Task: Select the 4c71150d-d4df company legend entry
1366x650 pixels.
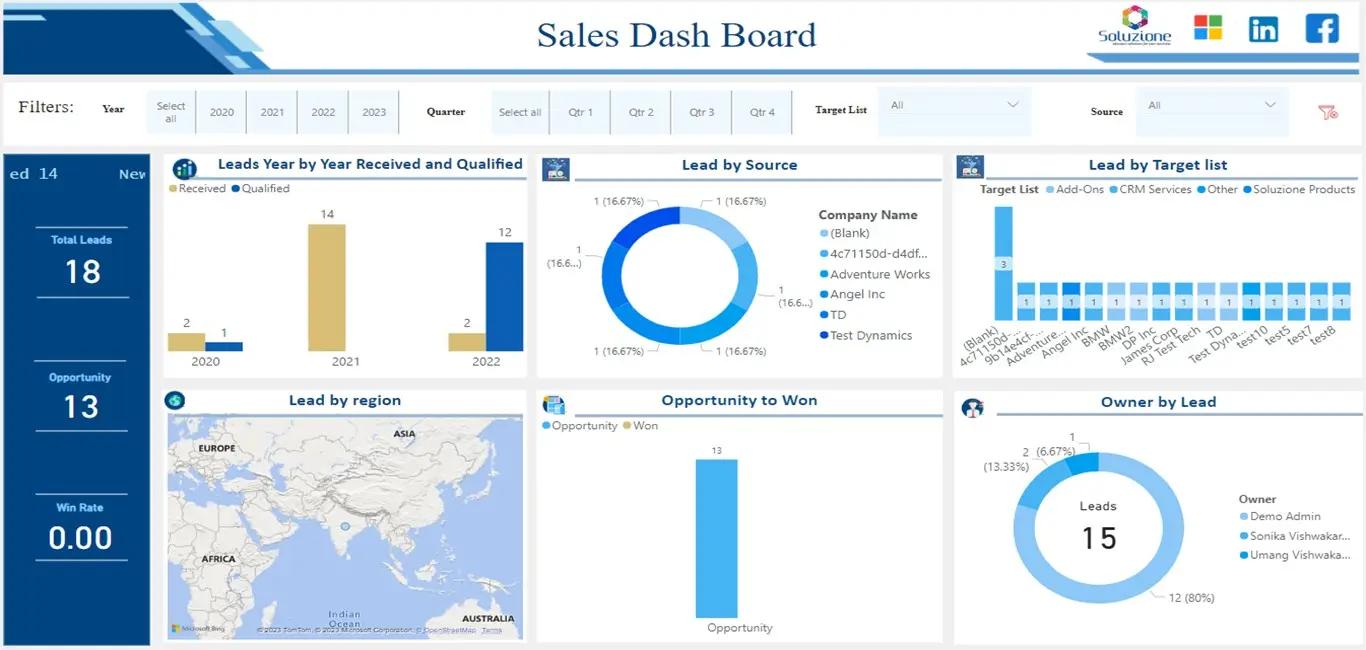Action: click(x=873, y=254)
